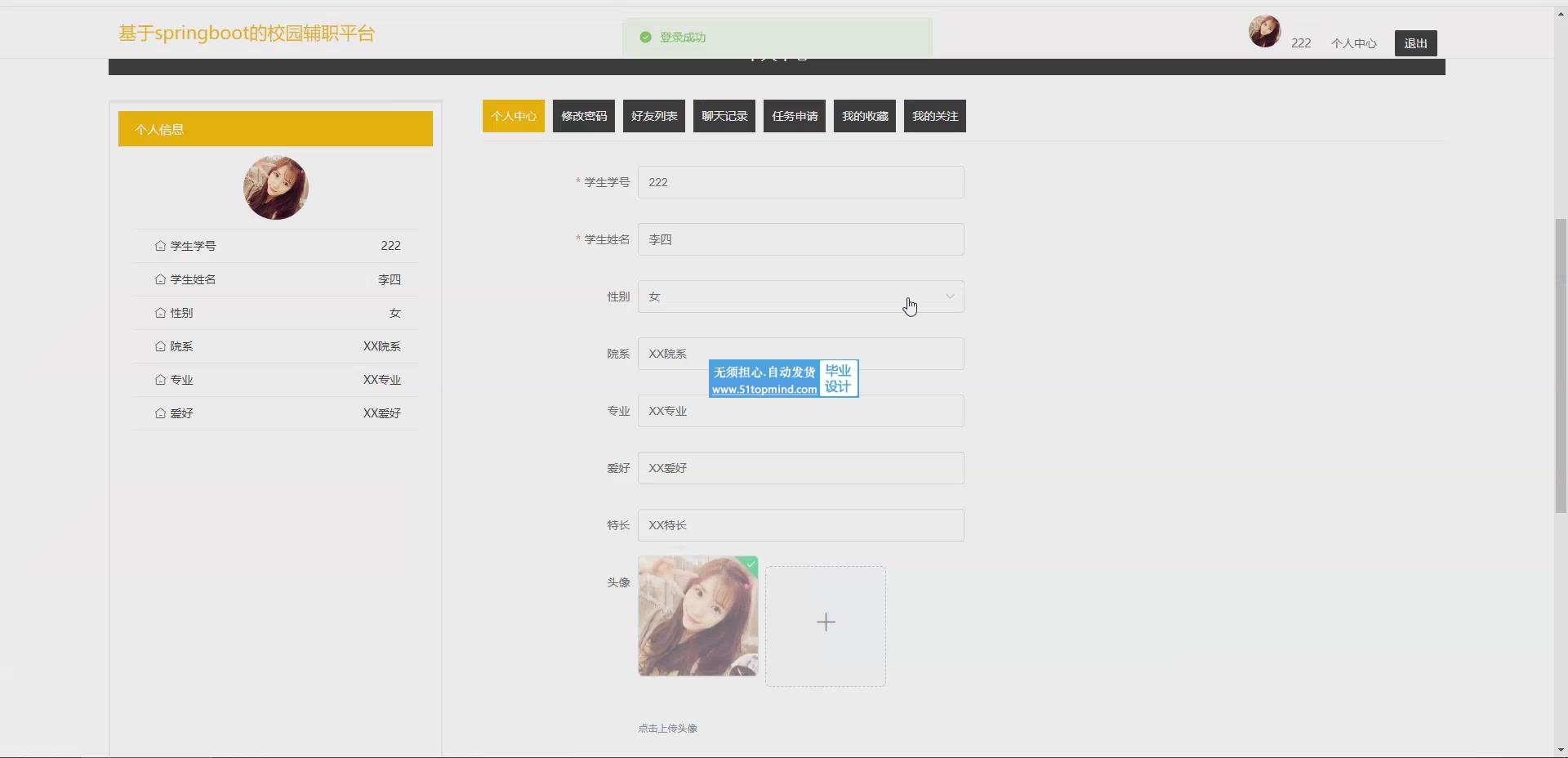Switch to the 个人中心 tab
Viewport: 1568px width, 758px height.
pyautogui.click(x=514, y=116)
